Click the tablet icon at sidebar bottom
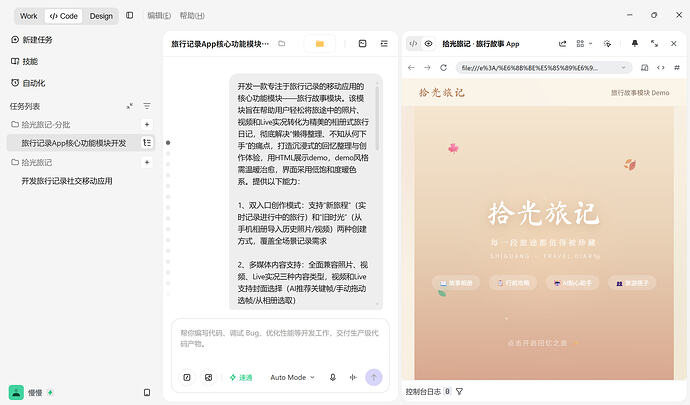This screenshot has height=405, width=690. tap(147, 392)
